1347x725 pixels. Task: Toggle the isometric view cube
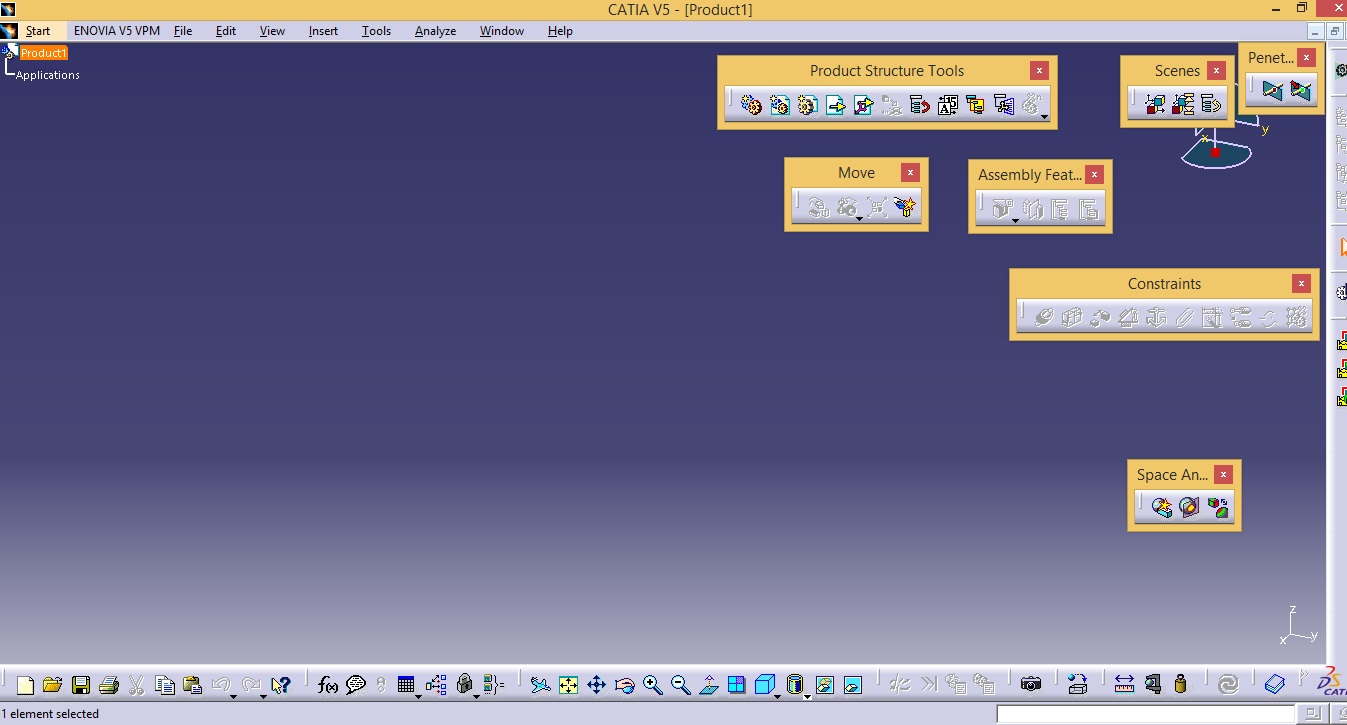click(763, 685)
